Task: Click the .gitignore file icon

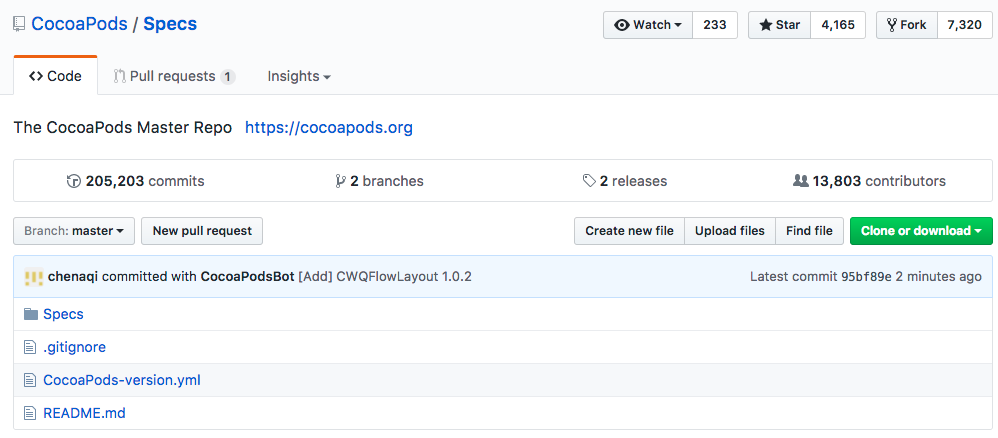Action: (29, 347)
